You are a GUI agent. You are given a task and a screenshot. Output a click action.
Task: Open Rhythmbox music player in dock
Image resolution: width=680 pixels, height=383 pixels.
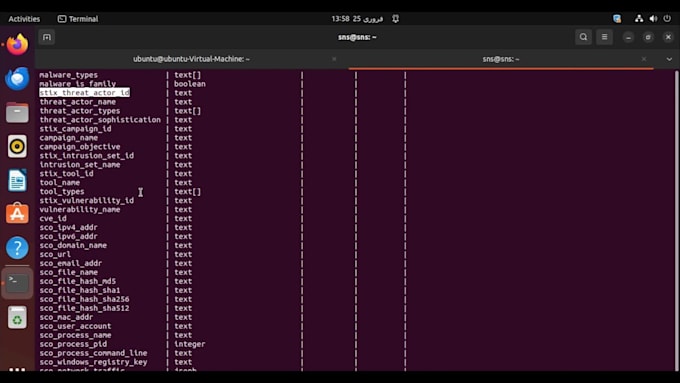point(17,147)
